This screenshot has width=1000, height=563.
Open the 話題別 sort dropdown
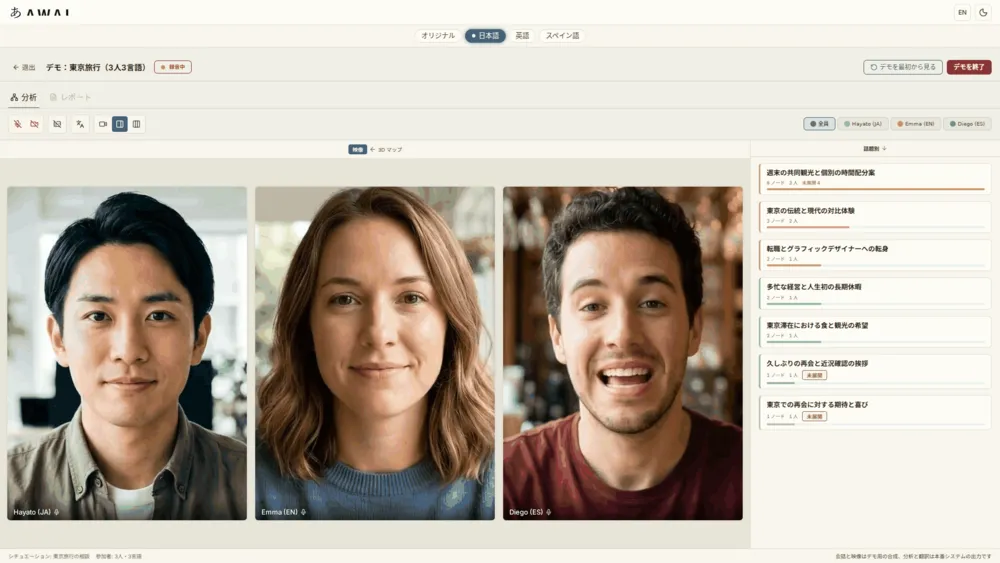(x=875, y=149)
